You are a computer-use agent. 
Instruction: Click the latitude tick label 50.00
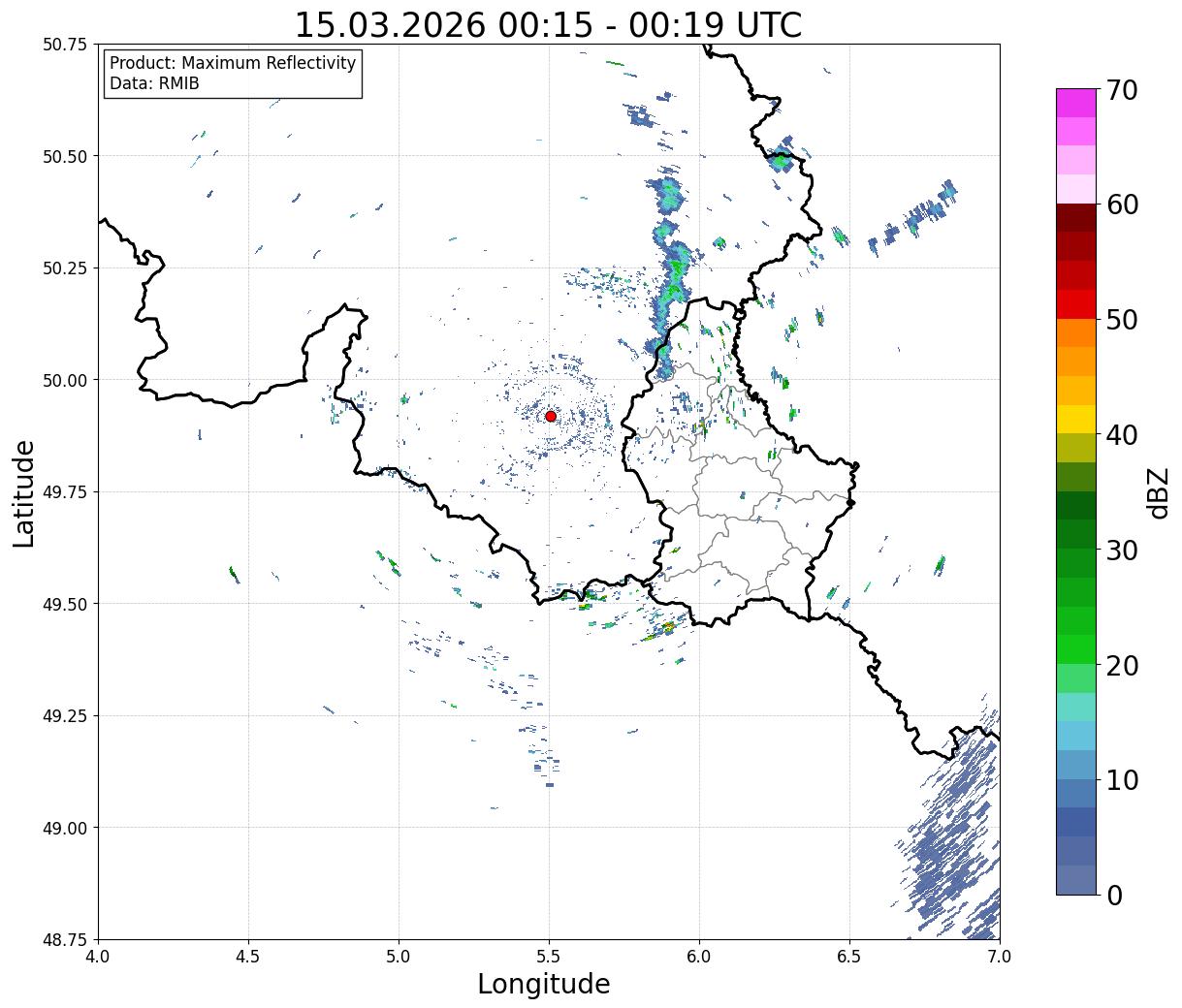coord(65,380)
